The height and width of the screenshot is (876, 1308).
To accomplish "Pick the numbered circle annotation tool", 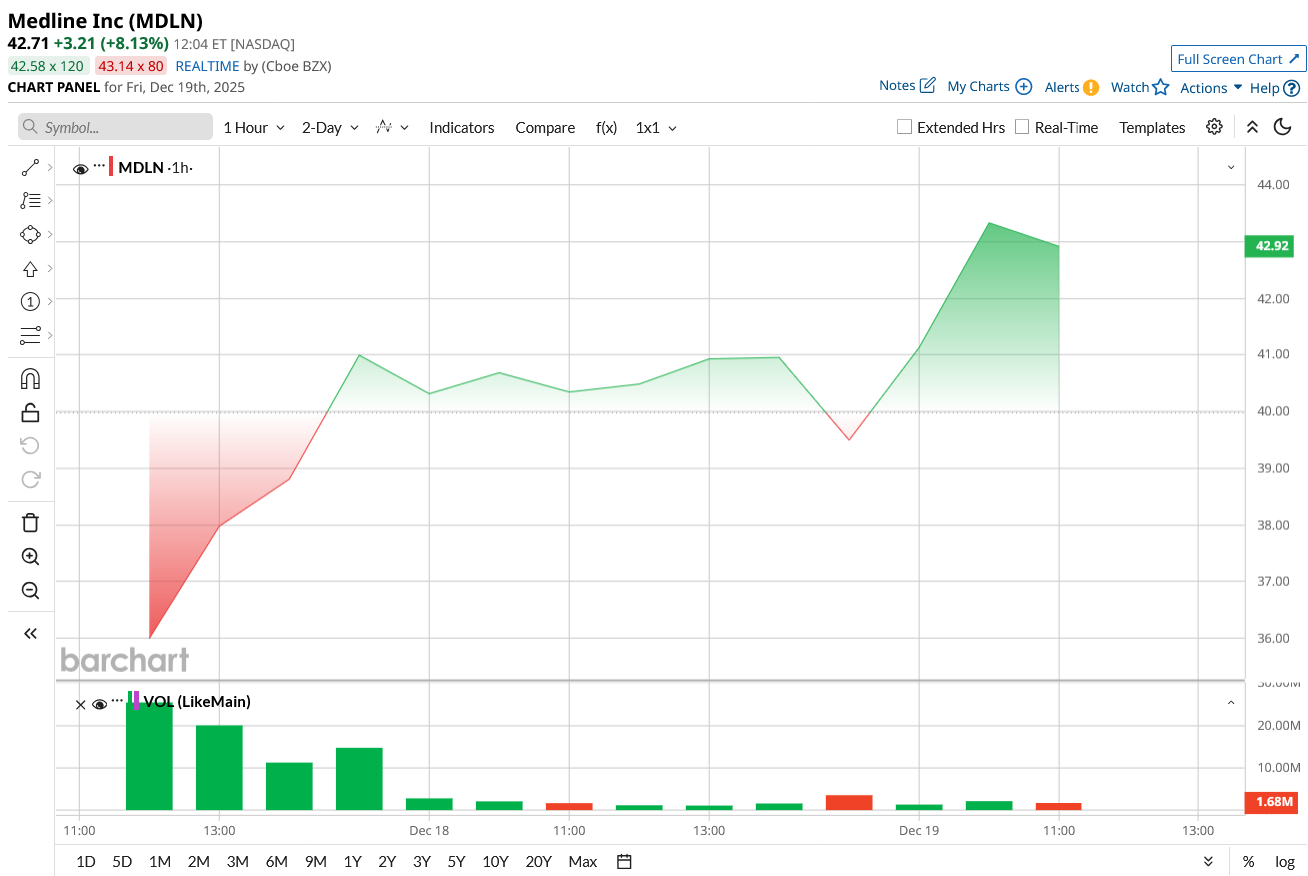I will coord(30,301).
